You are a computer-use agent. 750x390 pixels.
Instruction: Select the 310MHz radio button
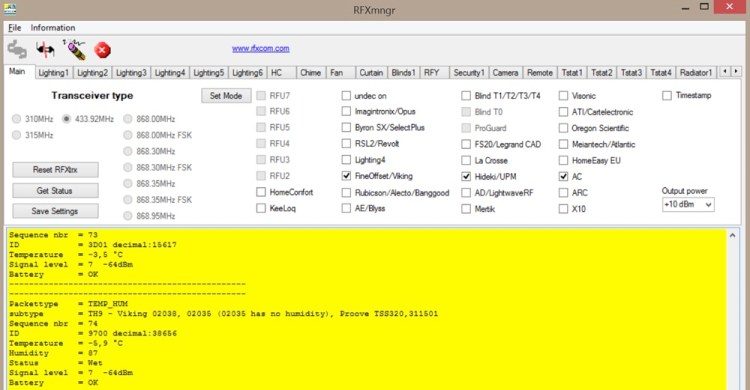17,119
